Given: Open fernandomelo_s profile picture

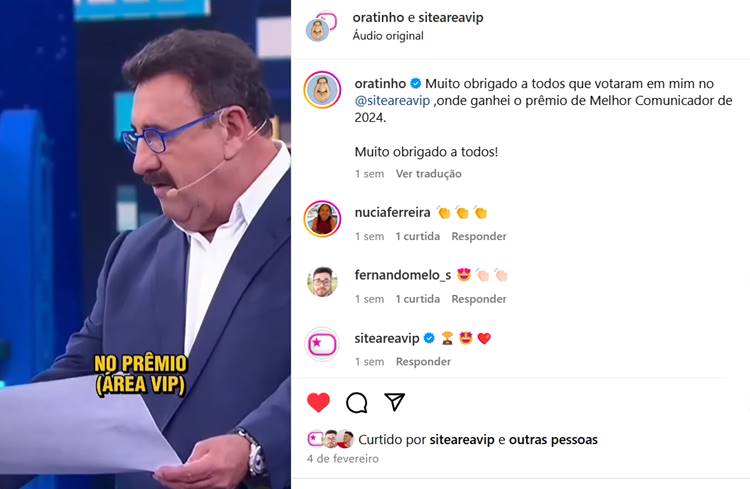Looking at the screenshot, I should 322,281.
